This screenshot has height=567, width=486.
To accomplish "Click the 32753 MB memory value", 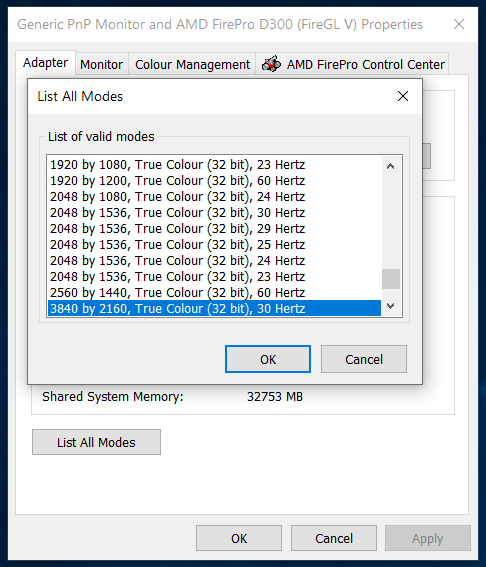I will click(275, 397).
